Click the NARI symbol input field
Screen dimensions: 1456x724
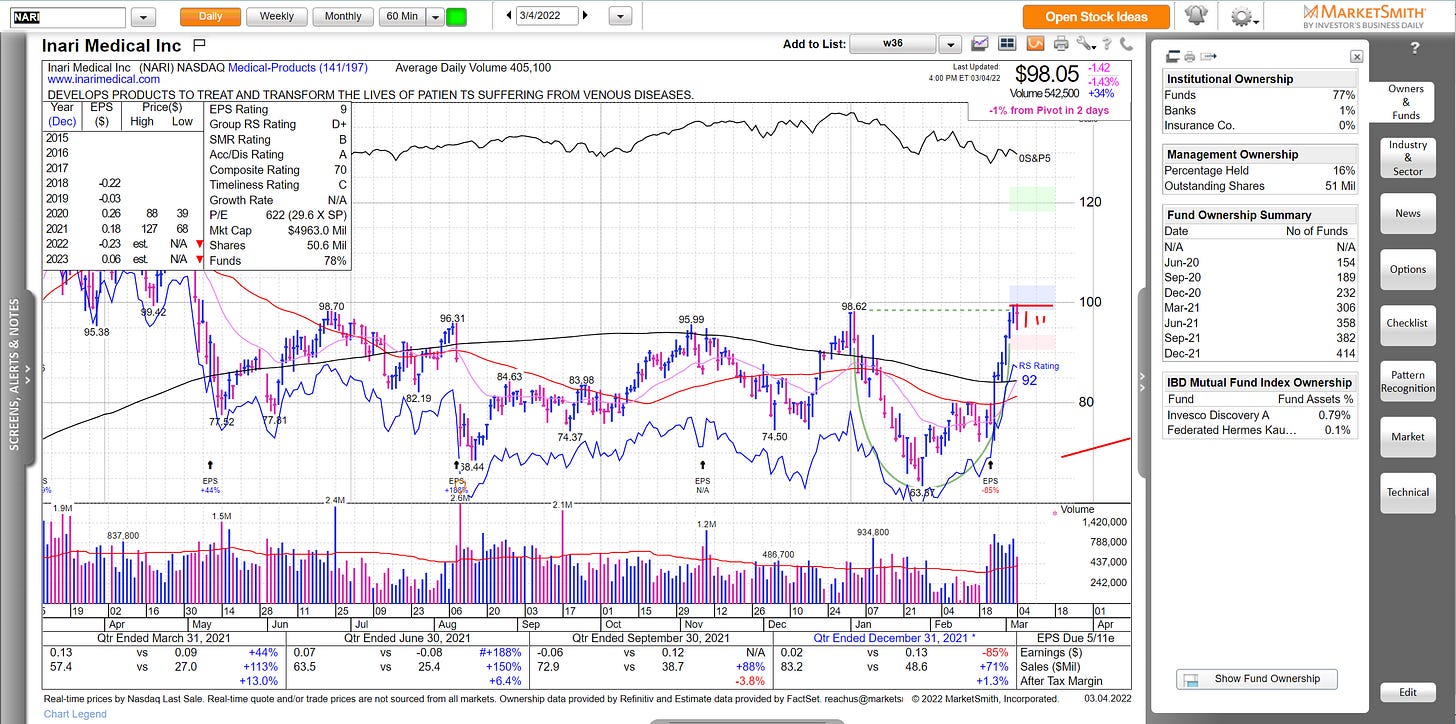pos(68,17)
